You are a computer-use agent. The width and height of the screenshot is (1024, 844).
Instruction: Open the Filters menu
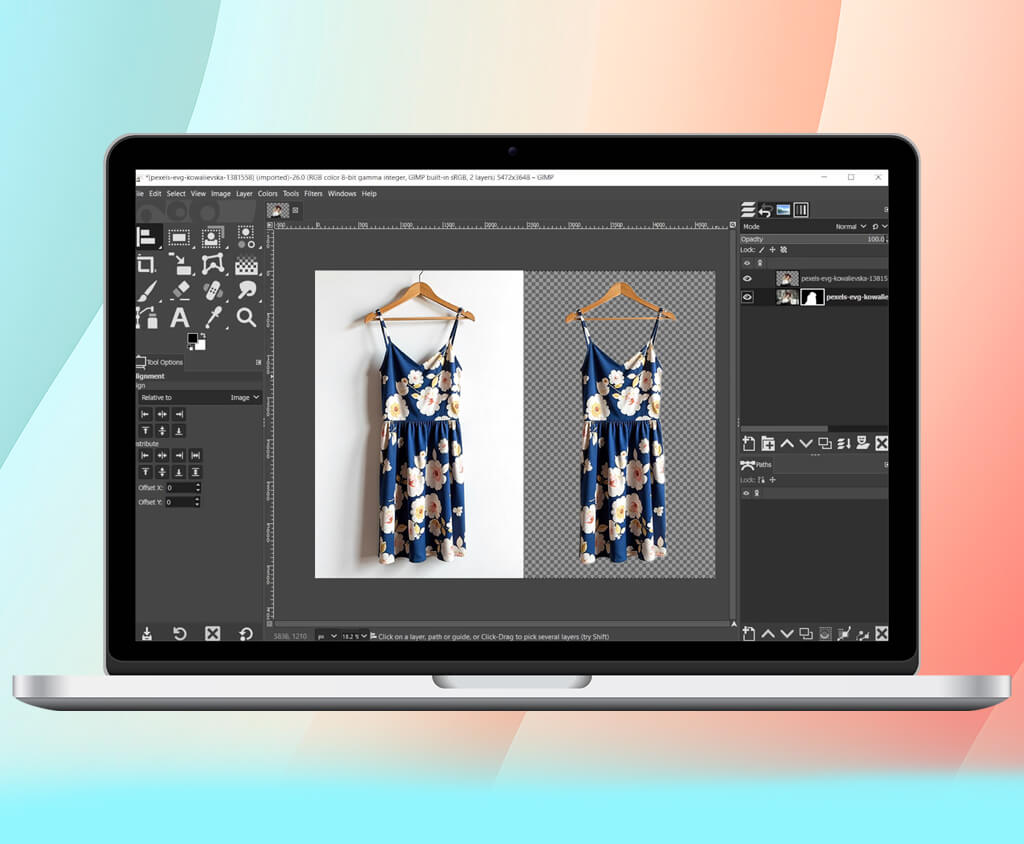click(313, 193)
